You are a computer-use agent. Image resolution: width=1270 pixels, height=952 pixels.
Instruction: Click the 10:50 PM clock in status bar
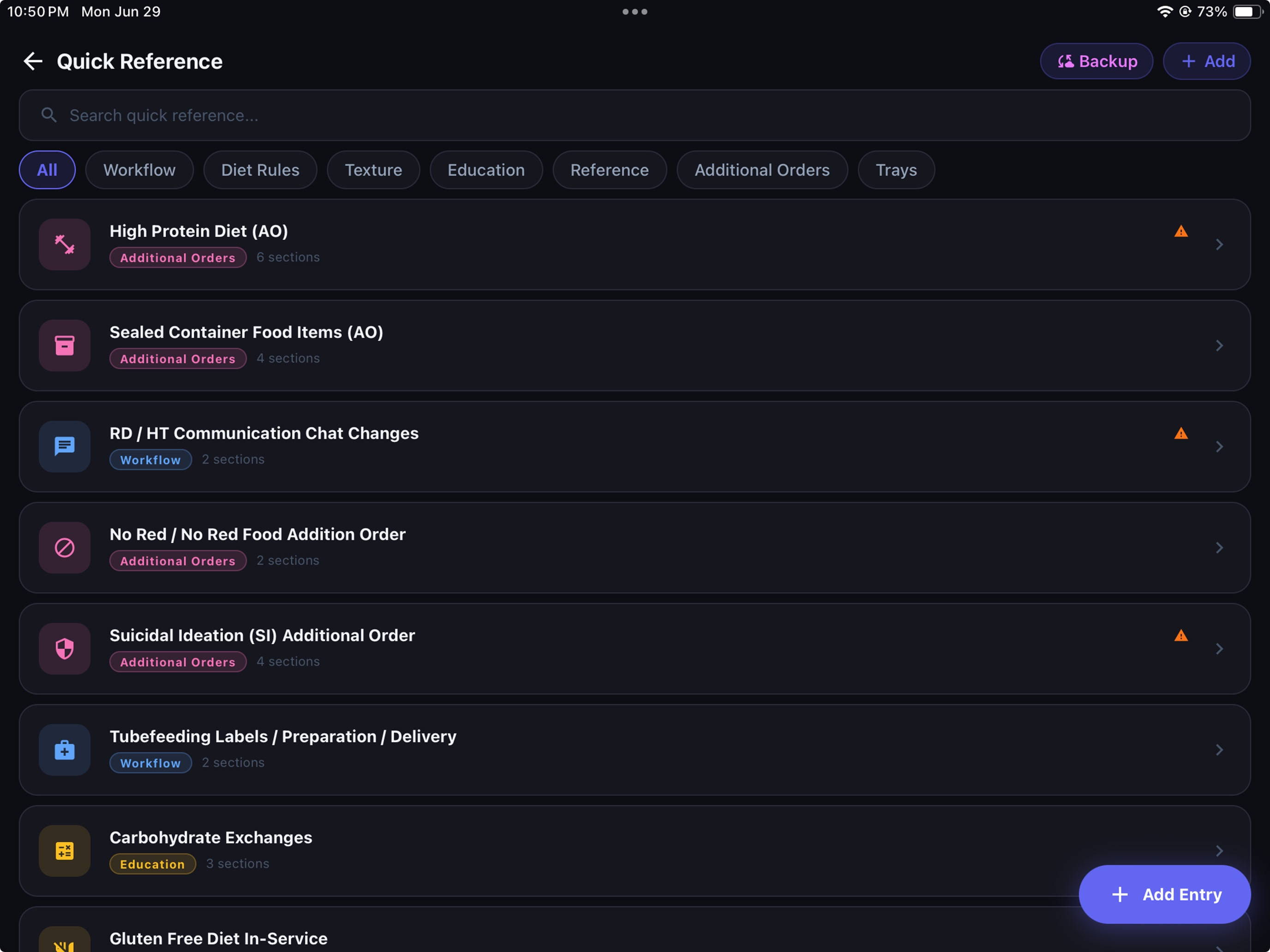pos(38,12)
